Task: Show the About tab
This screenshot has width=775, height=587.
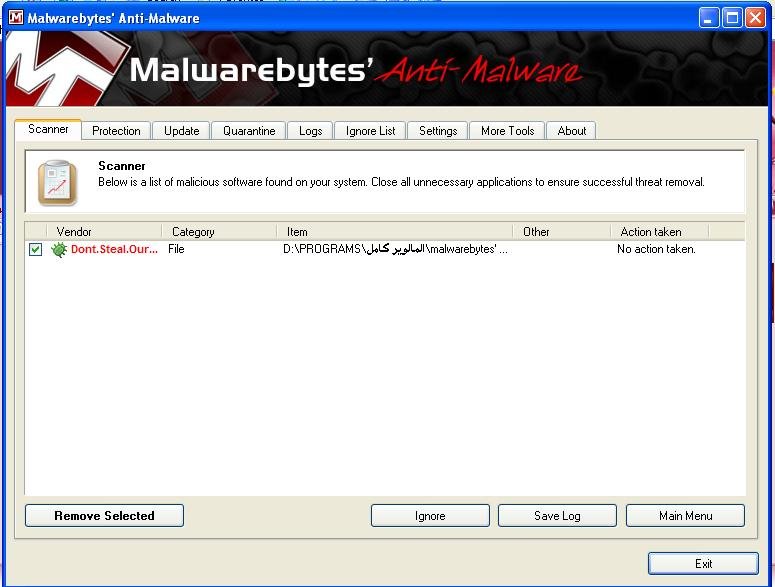Action: 571,131
